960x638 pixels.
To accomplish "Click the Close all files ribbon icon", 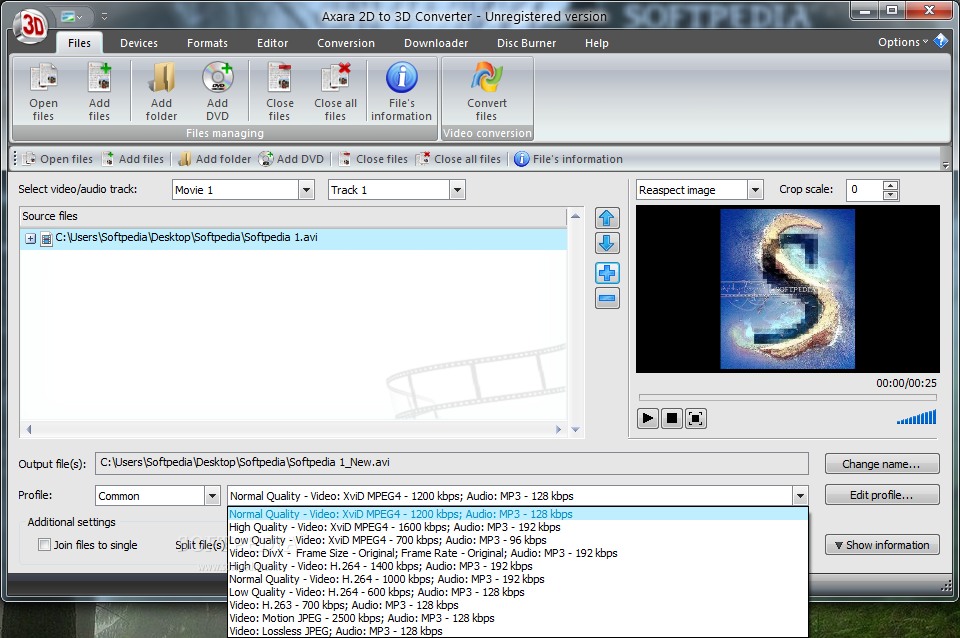I will [x=336, y=92].
